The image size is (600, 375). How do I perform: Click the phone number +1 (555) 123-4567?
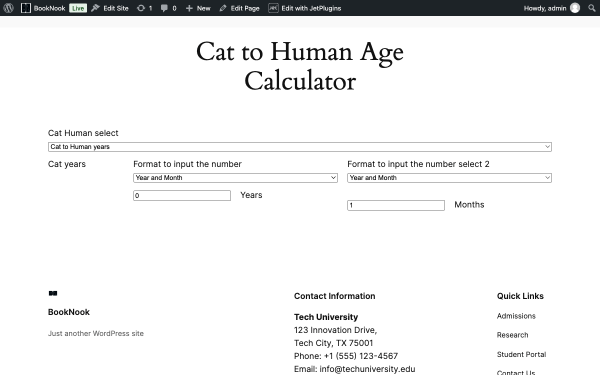click(361, 356)
